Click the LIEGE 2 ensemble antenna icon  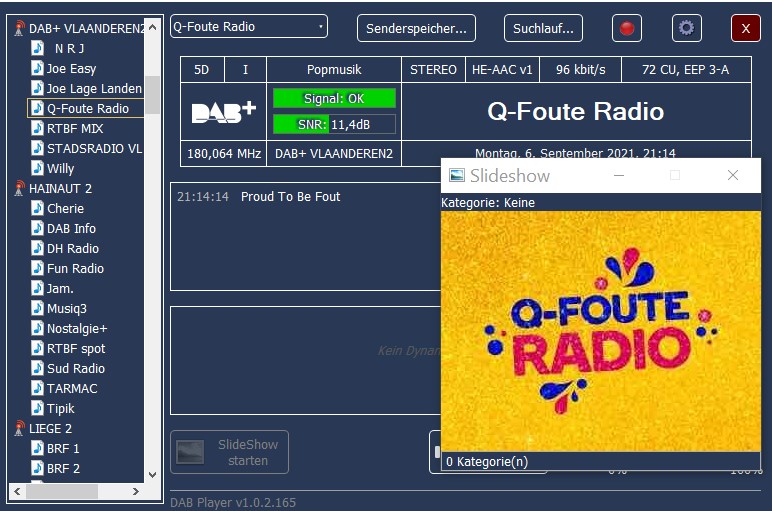pyautogui.click(x=19, y=428)
